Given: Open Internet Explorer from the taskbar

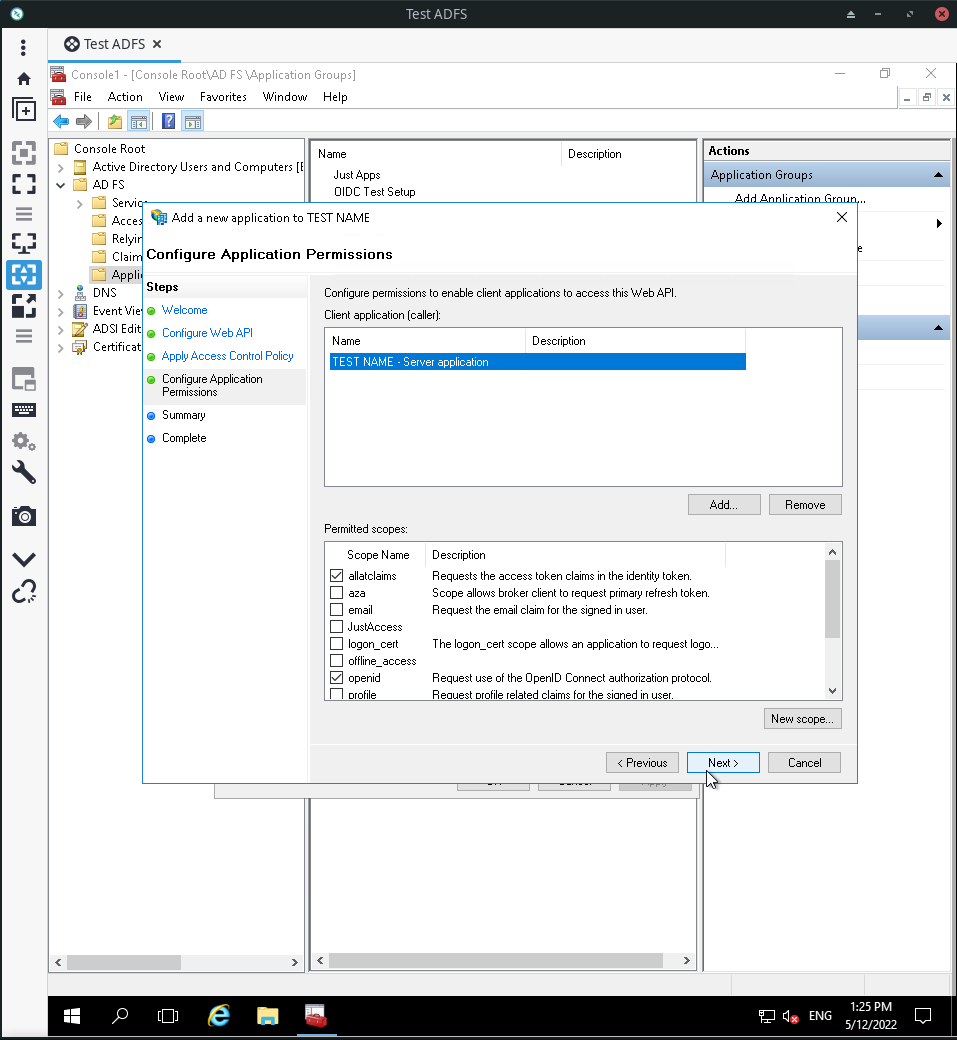Looking at the screenshot, I should pyautogui.click(x=219, y=1015).
